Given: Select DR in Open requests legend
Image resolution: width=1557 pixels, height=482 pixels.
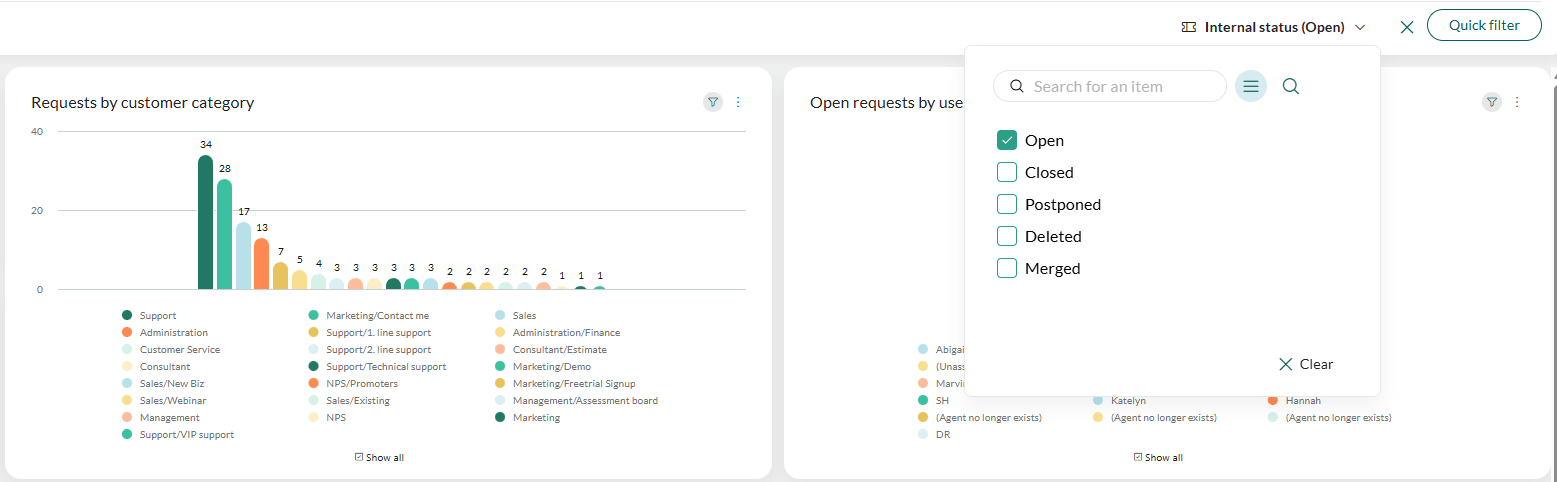Looking at the screenshot, I should click(x=934, y=435).
